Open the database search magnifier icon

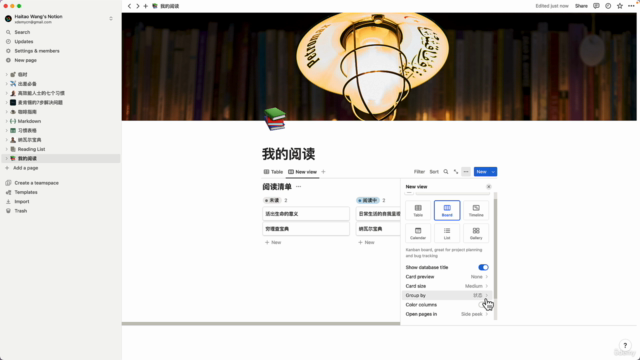tap(446, 172)
